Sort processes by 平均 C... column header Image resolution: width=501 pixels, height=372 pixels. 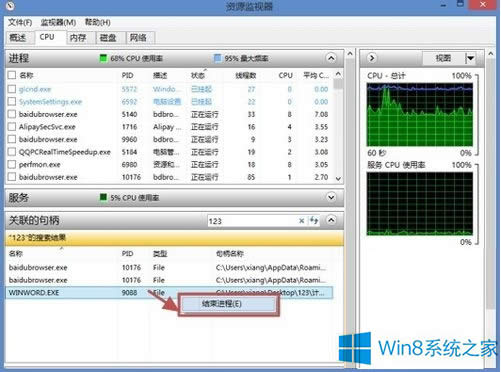pos(316,76)
